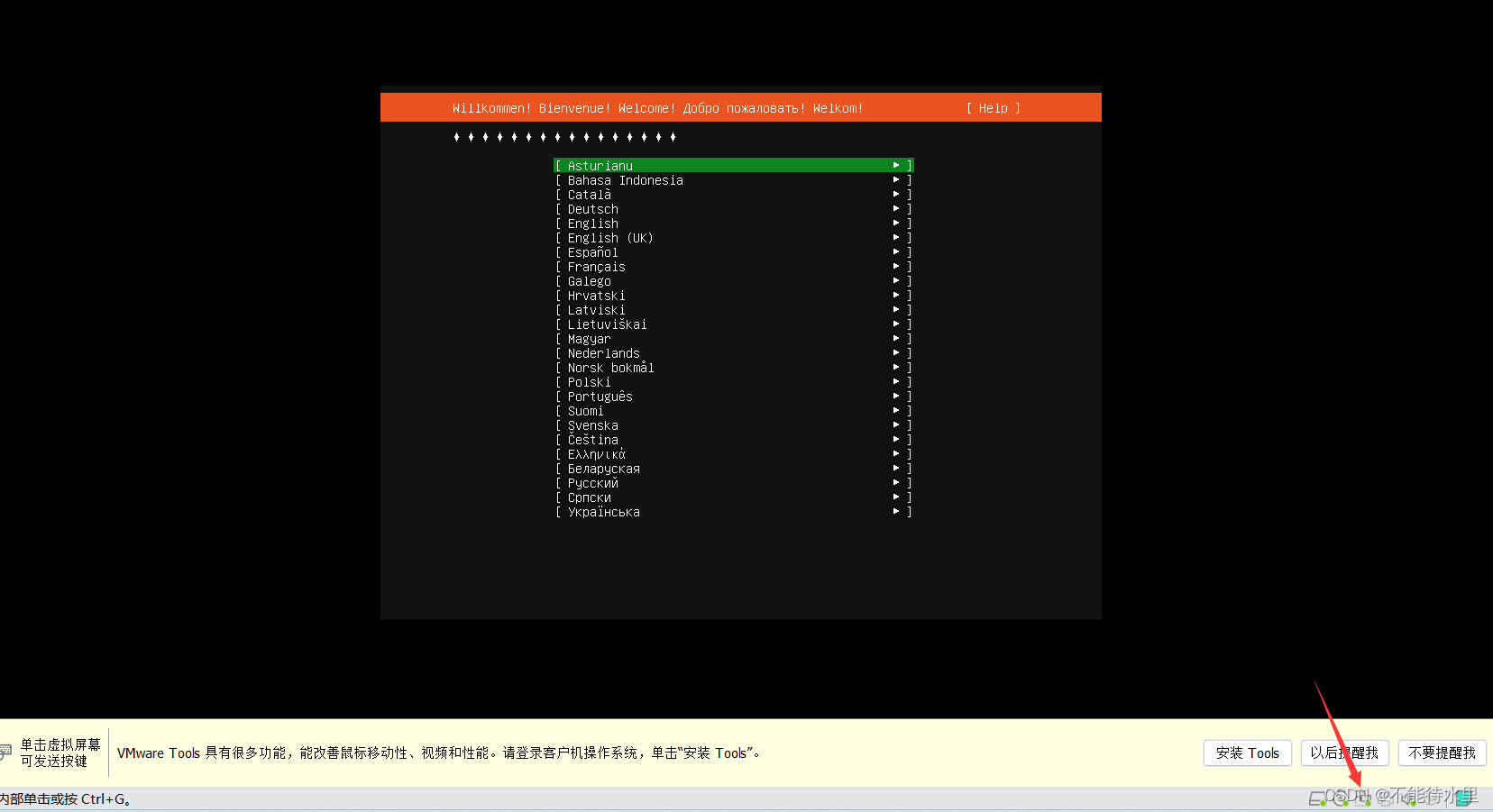Viewport: 1493px width, 812px height.
Task: Expand the Русский submenu arrow
Action: click(895, 482)
